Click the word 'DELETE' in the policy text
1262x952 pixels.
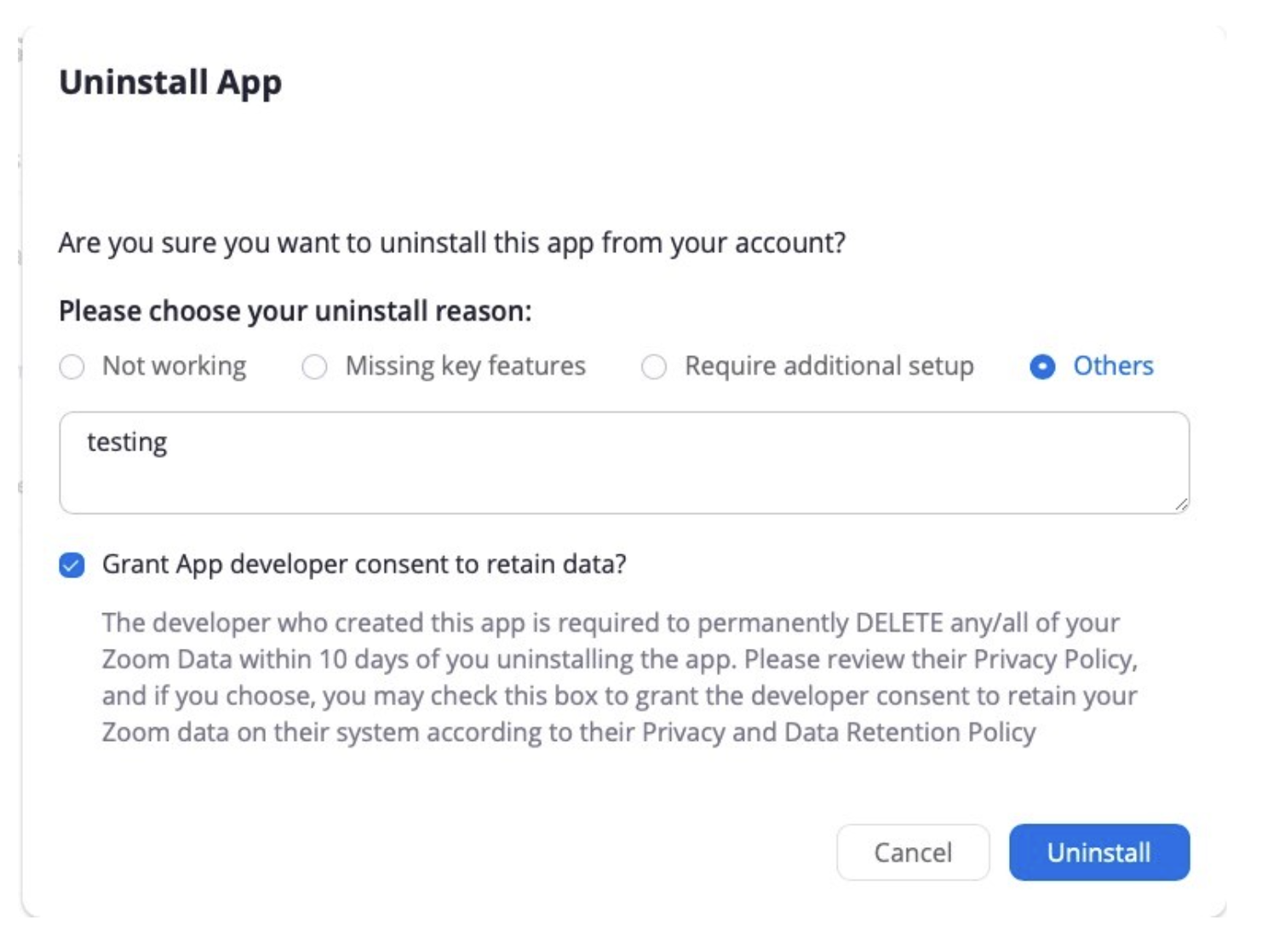point(898,622)
